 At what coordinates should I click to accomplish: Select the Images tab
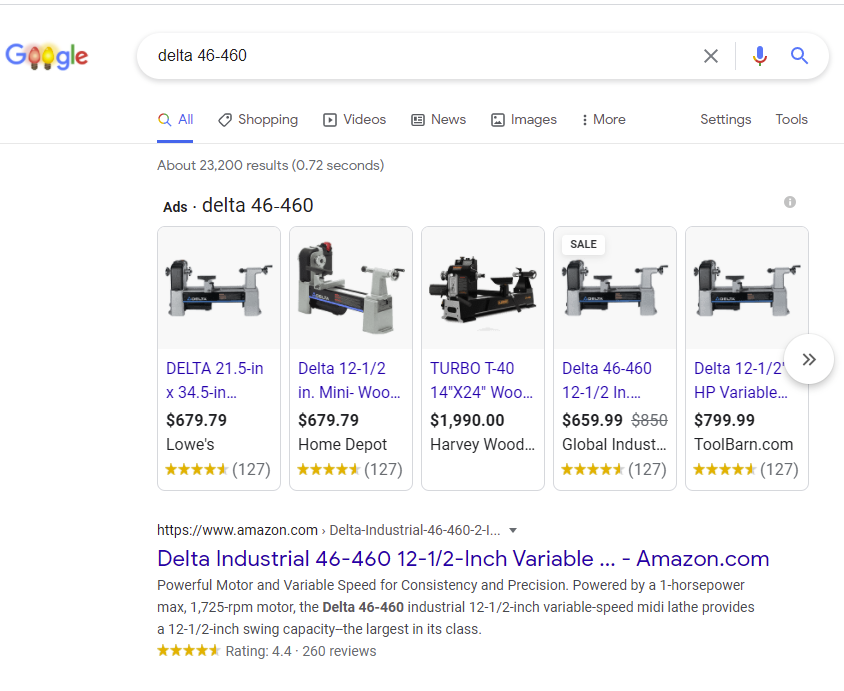click(x=523, y=119)
